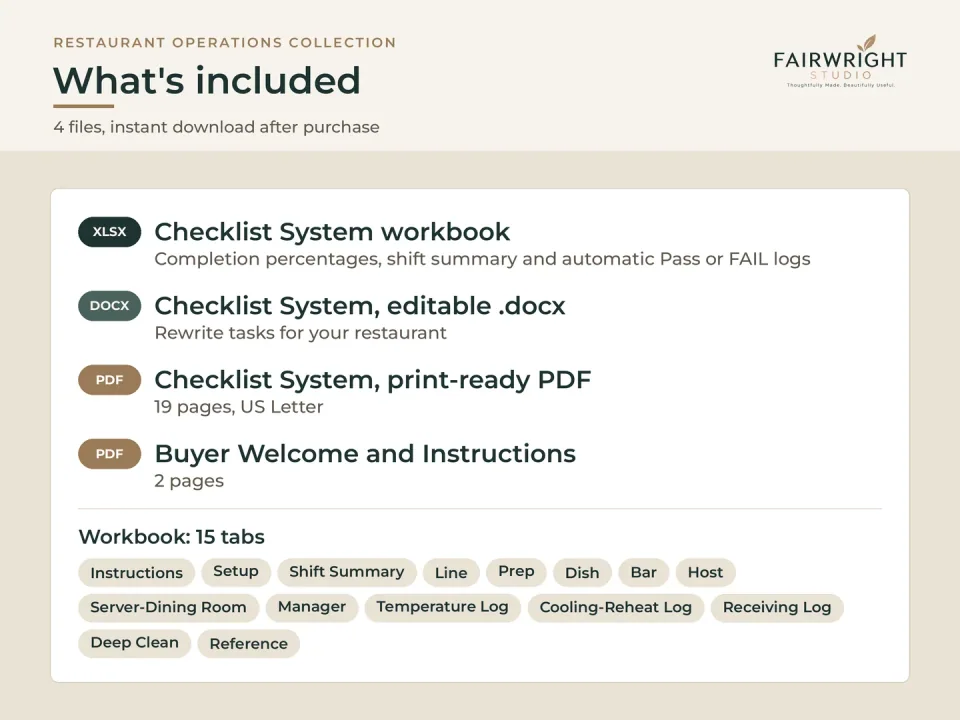Select the Bar tab chip
The image size is (960, 720).
643,572
